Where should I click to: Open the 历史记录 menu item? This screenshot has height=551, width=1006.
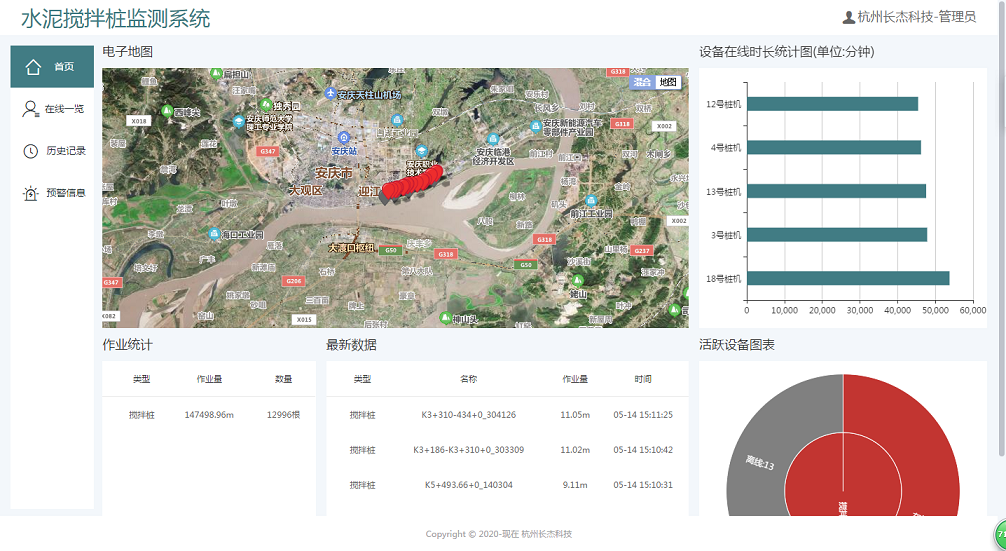click(x=66, y=151)
